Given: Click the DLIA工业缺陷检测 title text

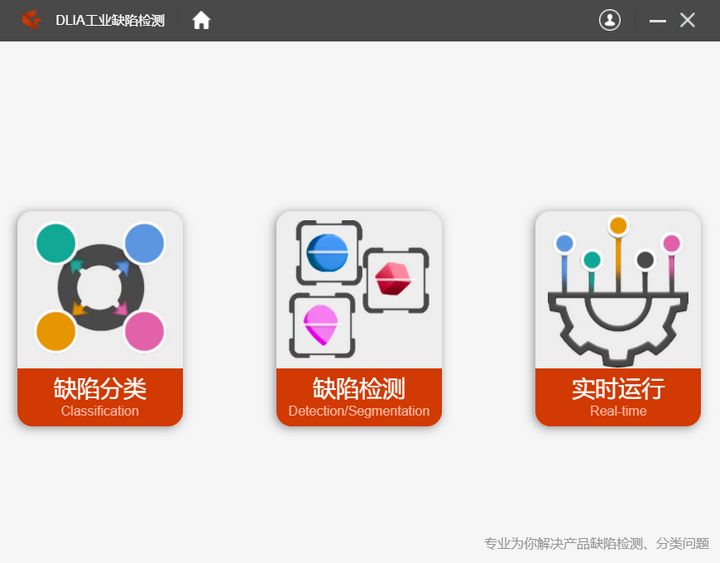Looking at the screenshot, I should (110, 21).
